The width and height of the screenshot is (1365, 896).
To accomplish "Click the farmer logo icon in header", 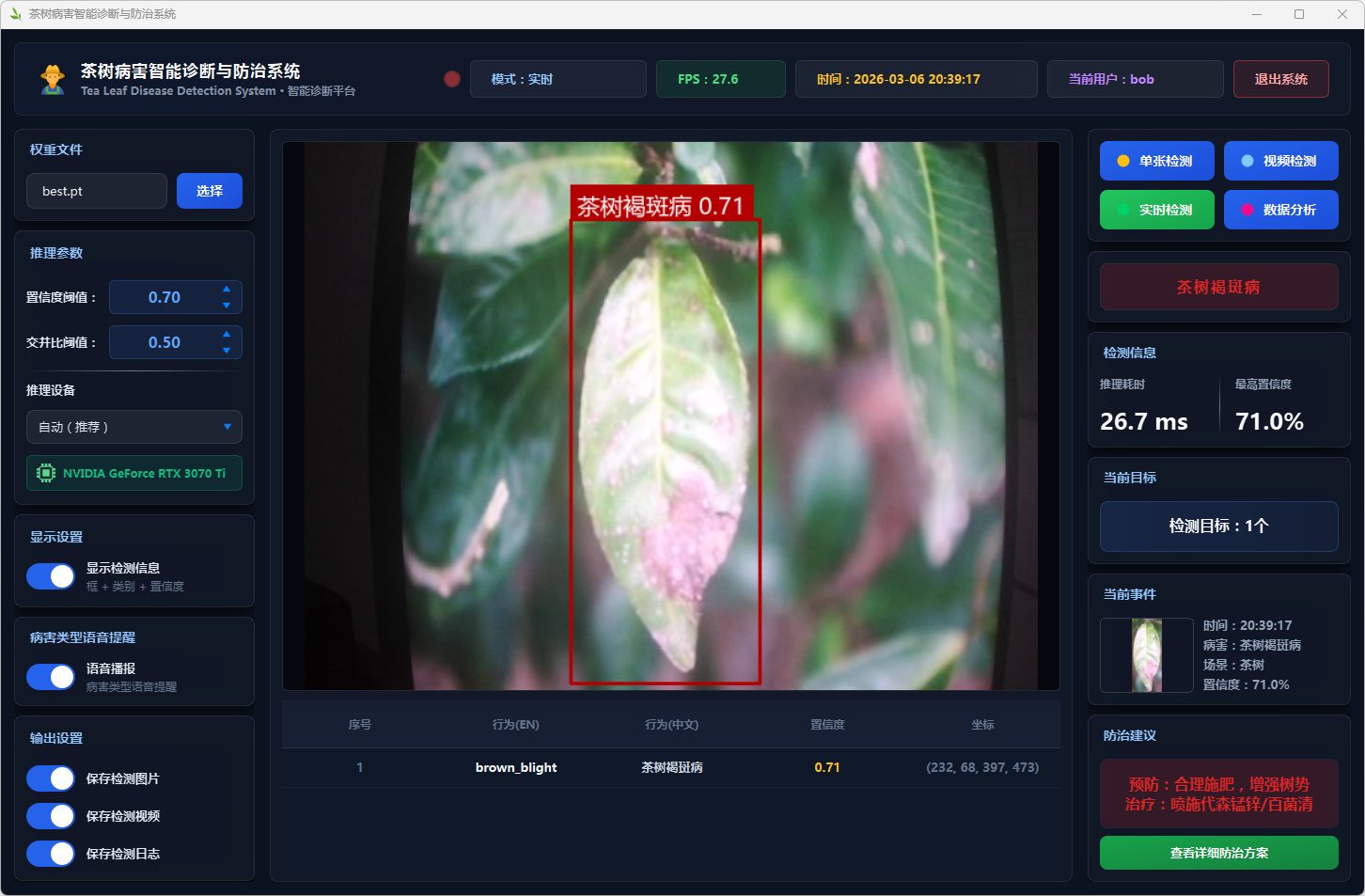I will point(53,80).
